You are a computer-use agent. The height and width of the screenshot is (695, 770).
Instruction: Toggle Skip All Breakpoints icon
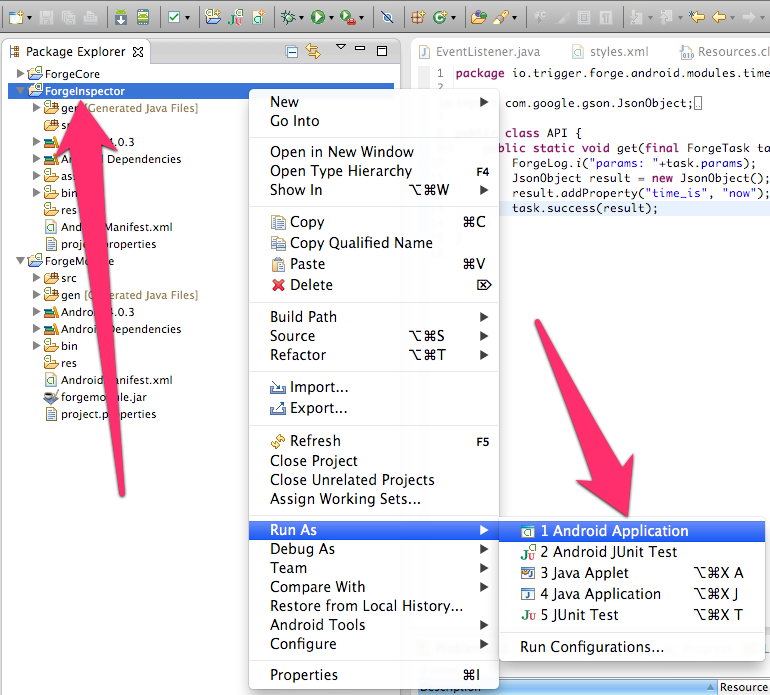pos(387,18)
